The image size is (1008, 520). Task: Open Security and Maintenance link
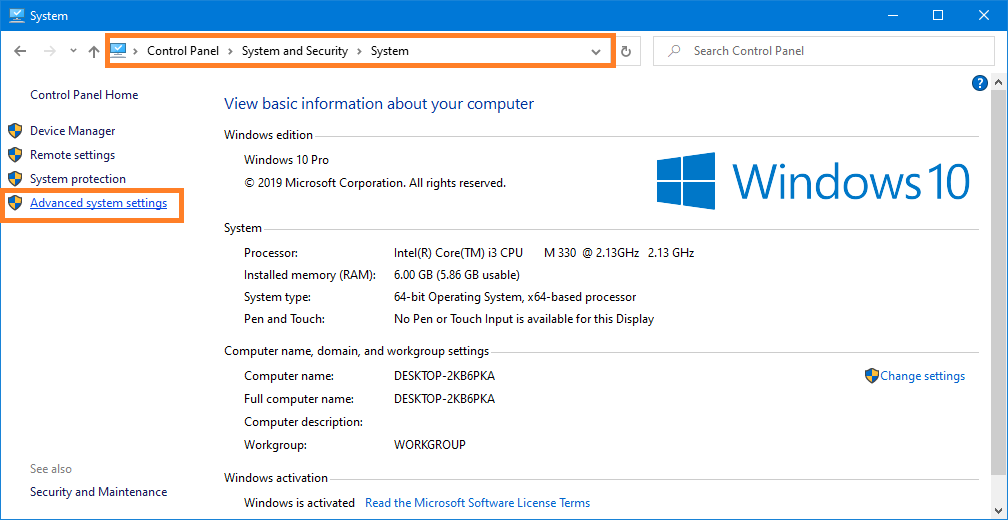(98, 492)
